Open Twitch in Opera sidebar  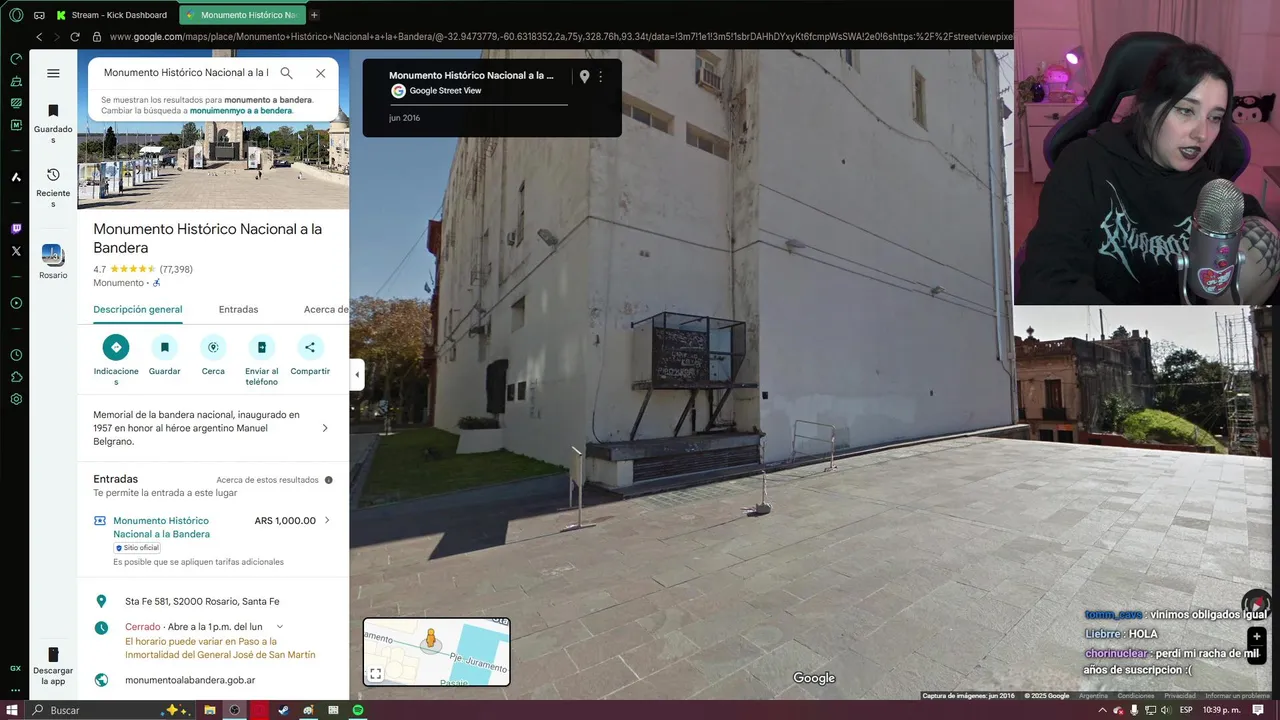pos(16,228)
